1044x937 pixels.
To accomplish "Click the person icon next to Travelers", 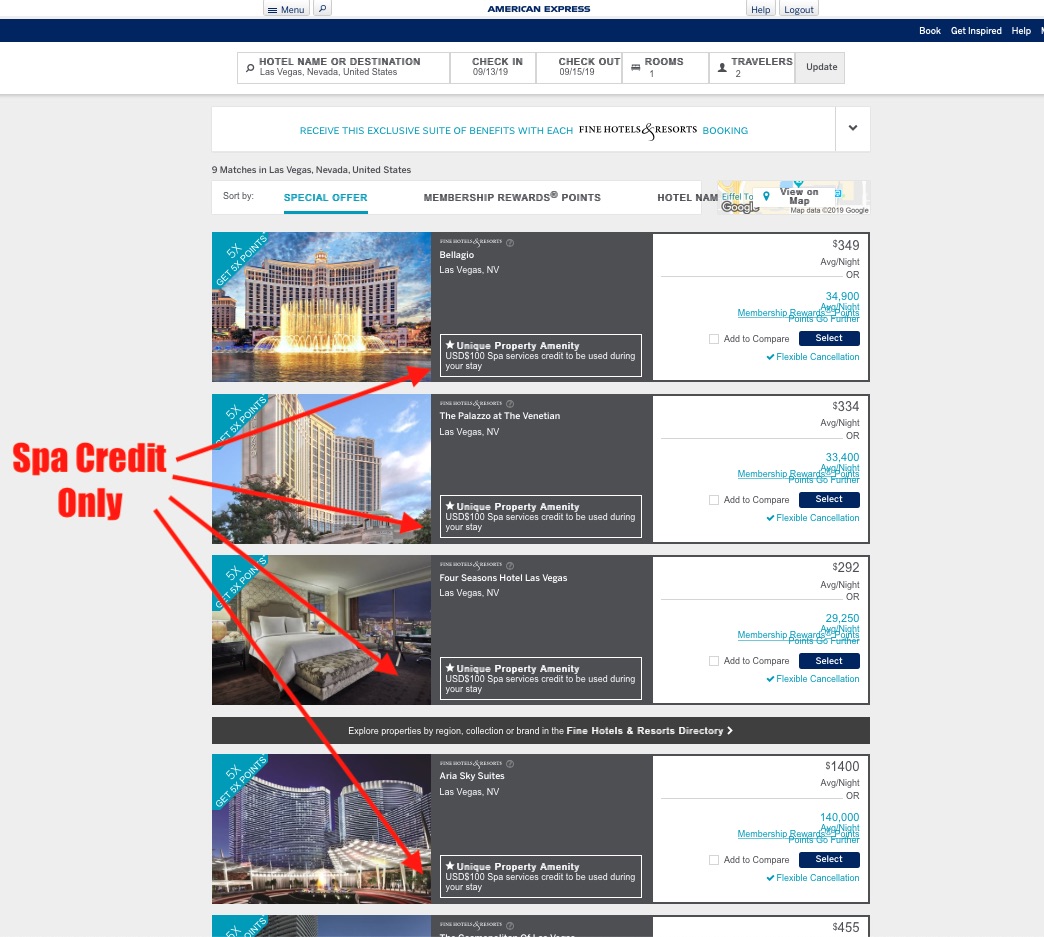I will 722,67.
